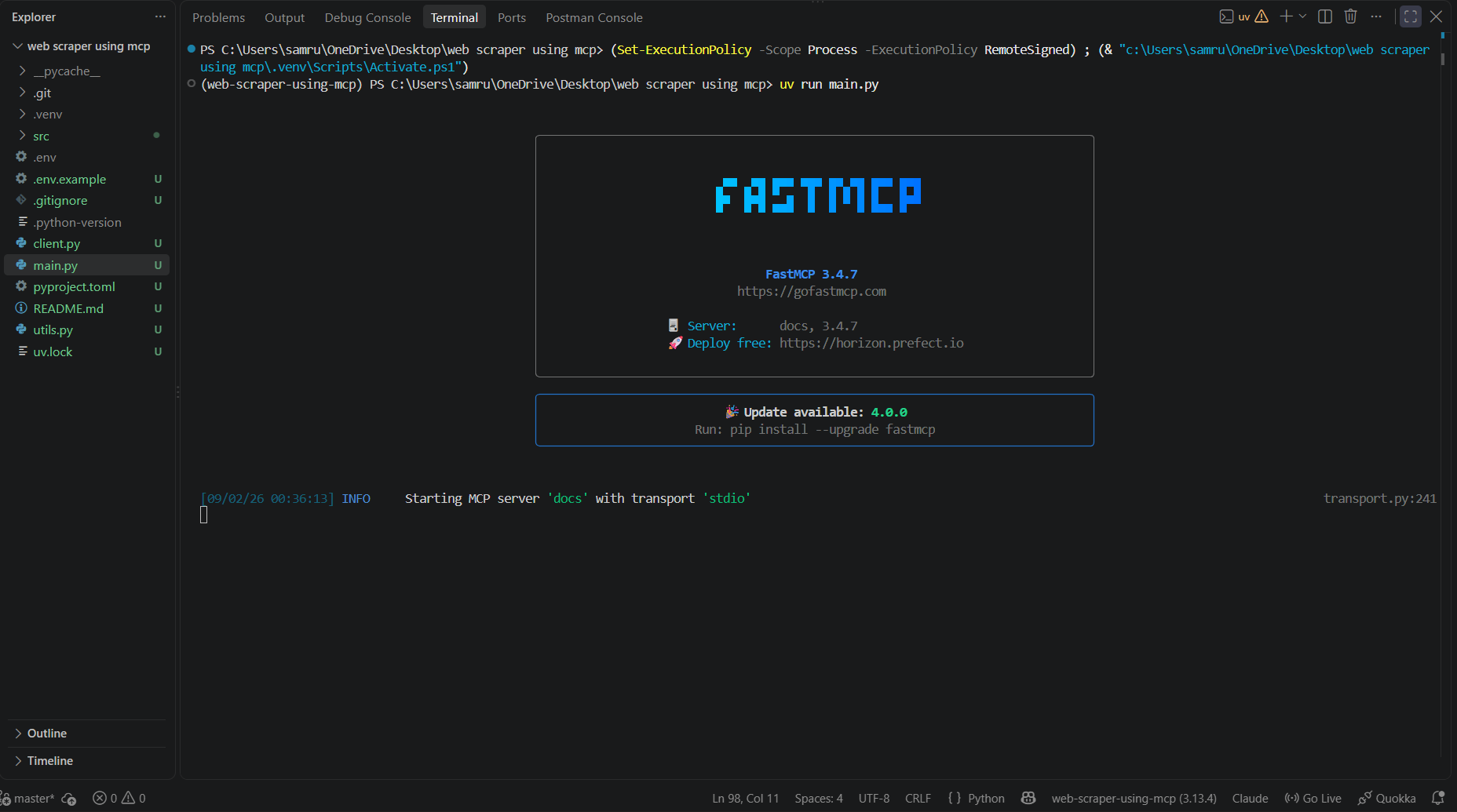Click the curly braces icon beside Python
The height and width of the screenshot is (812, 1457).
point(955,799)
